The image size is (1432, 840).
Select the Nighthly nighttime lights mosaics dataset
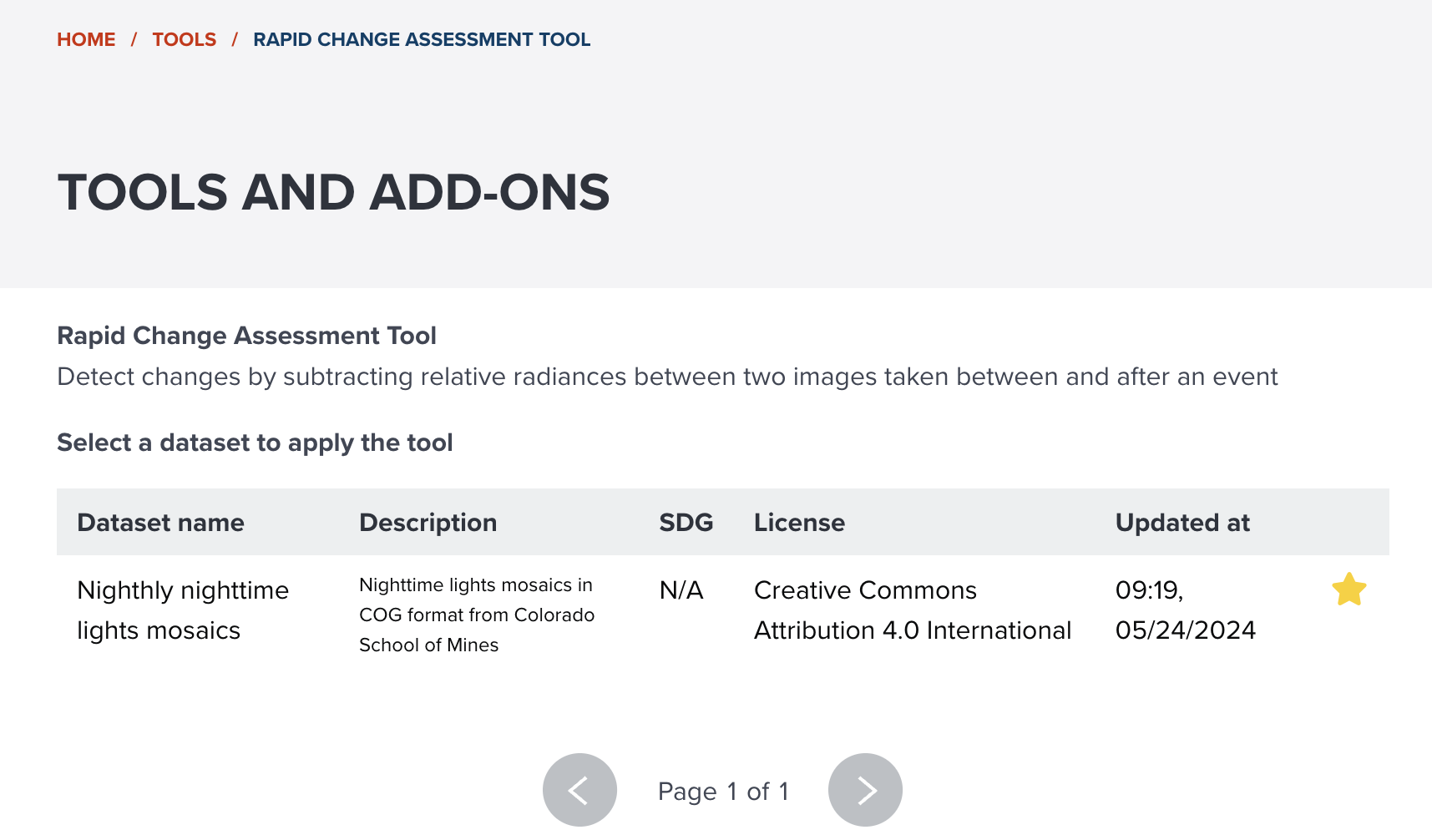pos(182,610)
